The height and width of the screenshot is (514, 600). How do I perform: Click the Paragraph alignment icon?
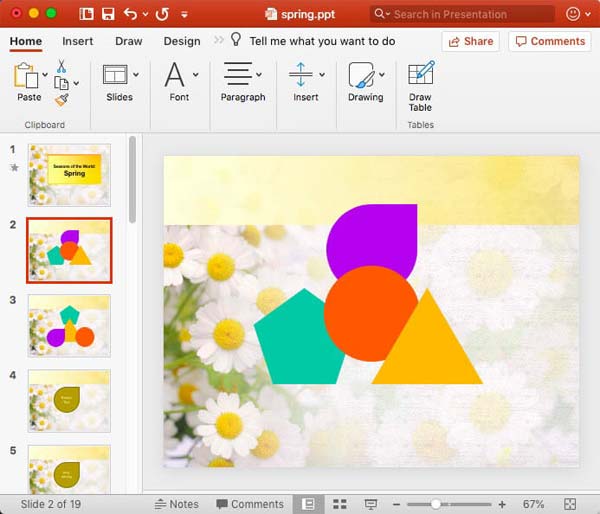coord(238,73)
